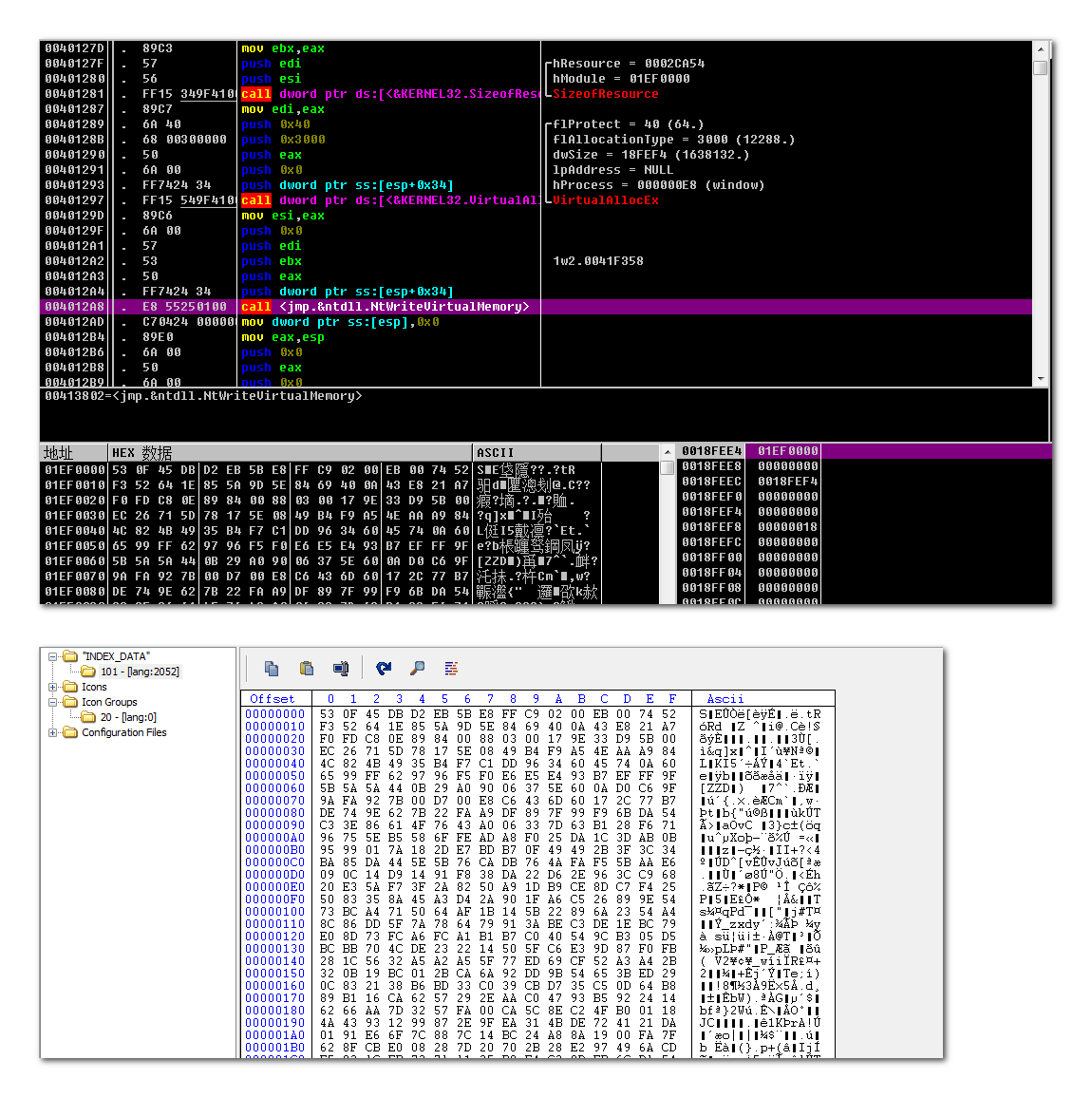This screenshot has width=1092, height=1098.
Task: Click the disassembly scrollbar up arrow
Action: pyautogui.click(x=1041, y=49)
